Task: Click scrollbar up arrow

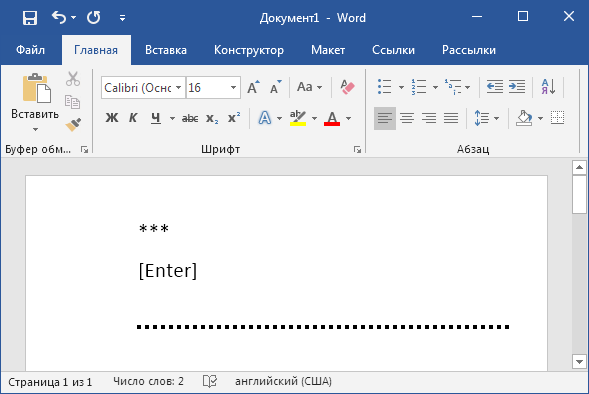Action: 579,167
